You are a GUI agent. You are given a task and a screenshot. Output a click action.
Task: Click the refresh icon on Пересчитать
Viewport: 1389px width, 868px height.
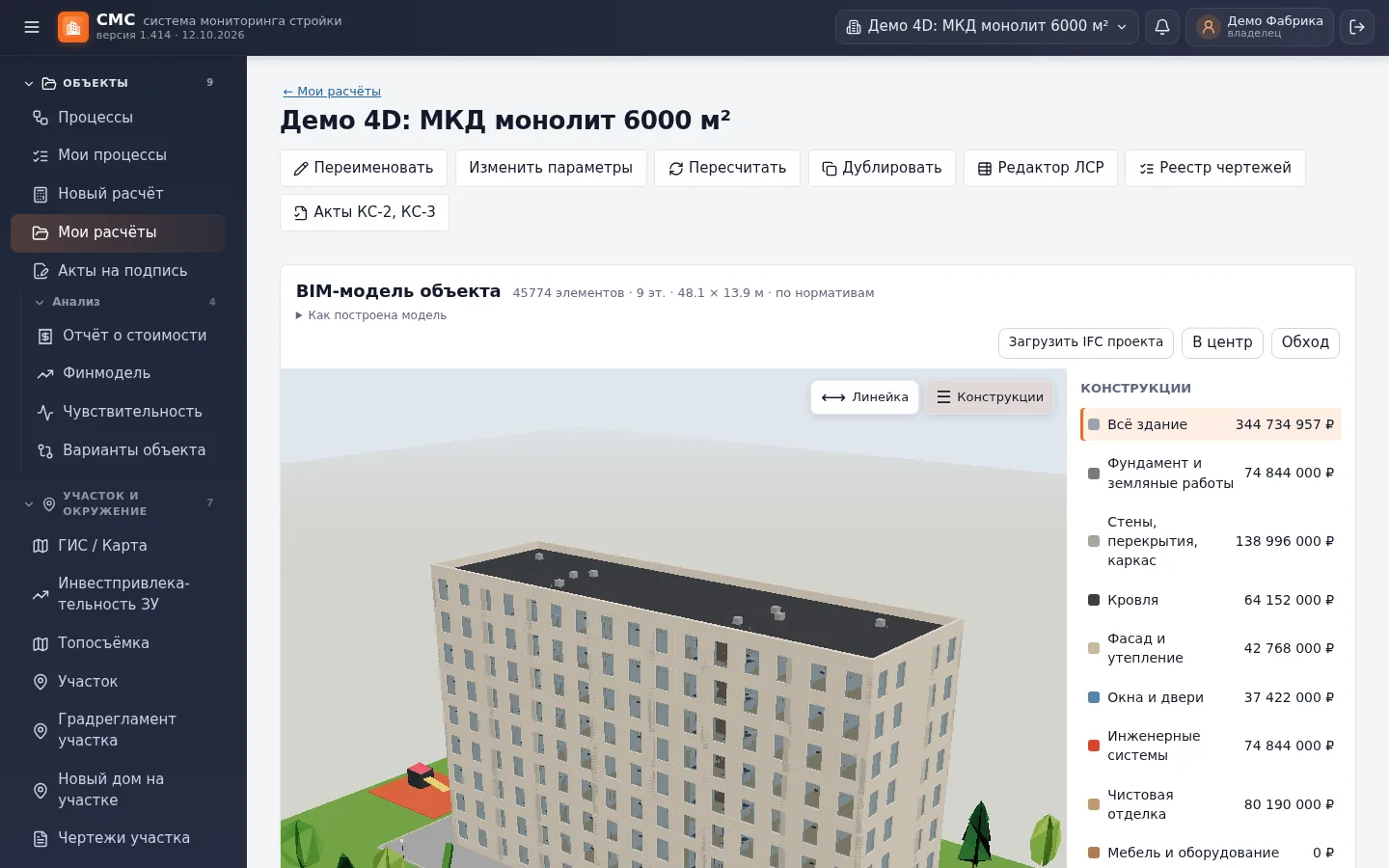(x=676, y=169)
